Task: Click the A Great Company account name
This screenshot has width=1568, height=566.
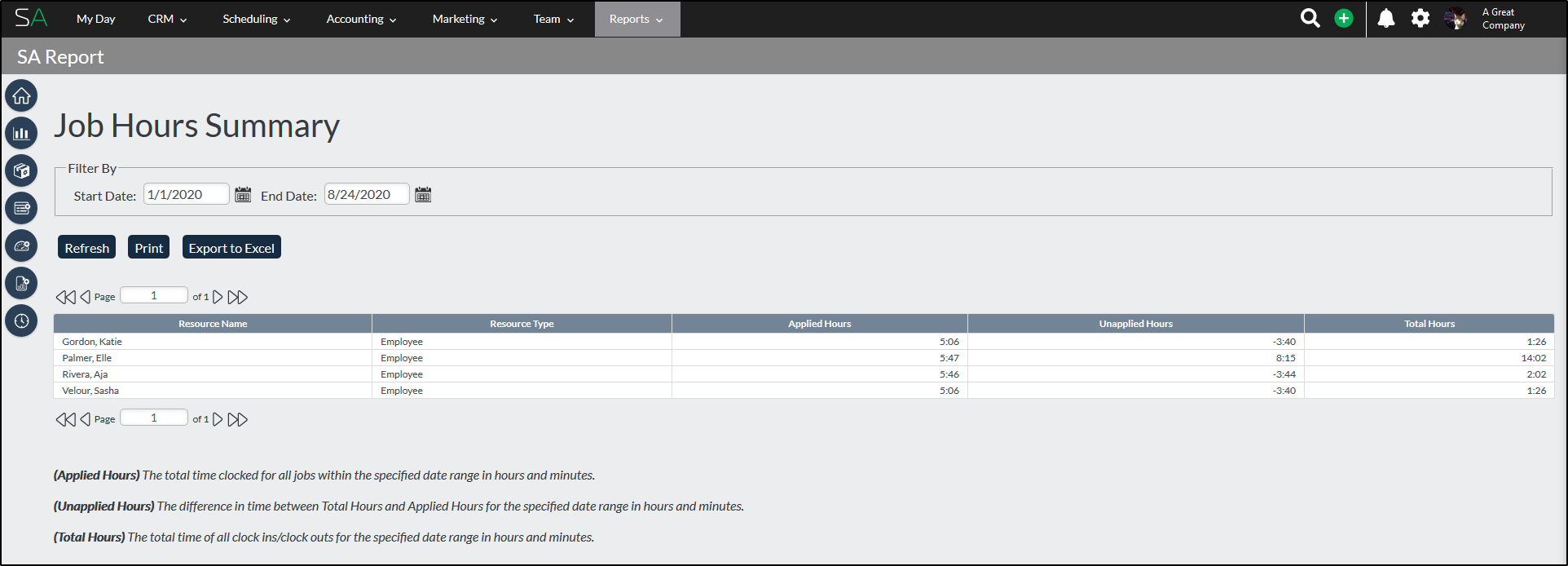Action: tap(1504, 19)
